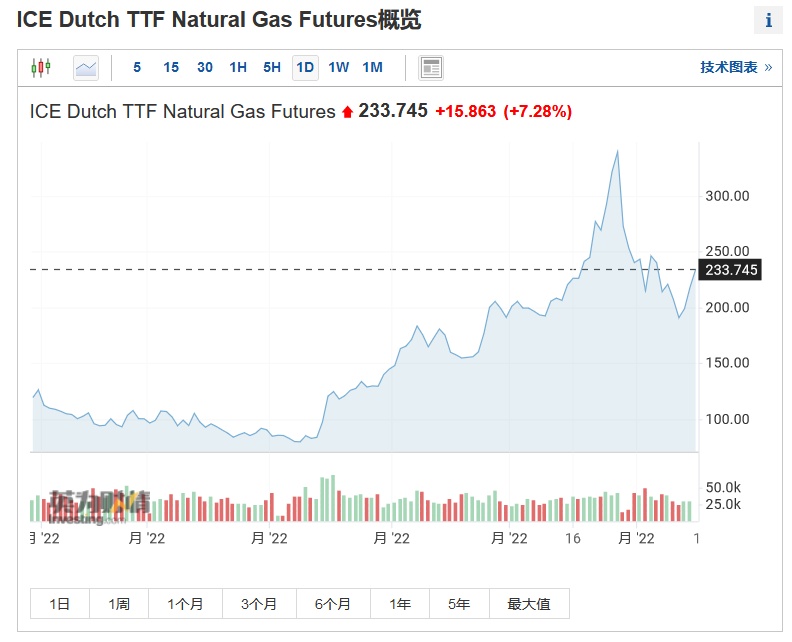Click the info icon at top right
Screen dimensions: 792x642
(x=768, y=20)
